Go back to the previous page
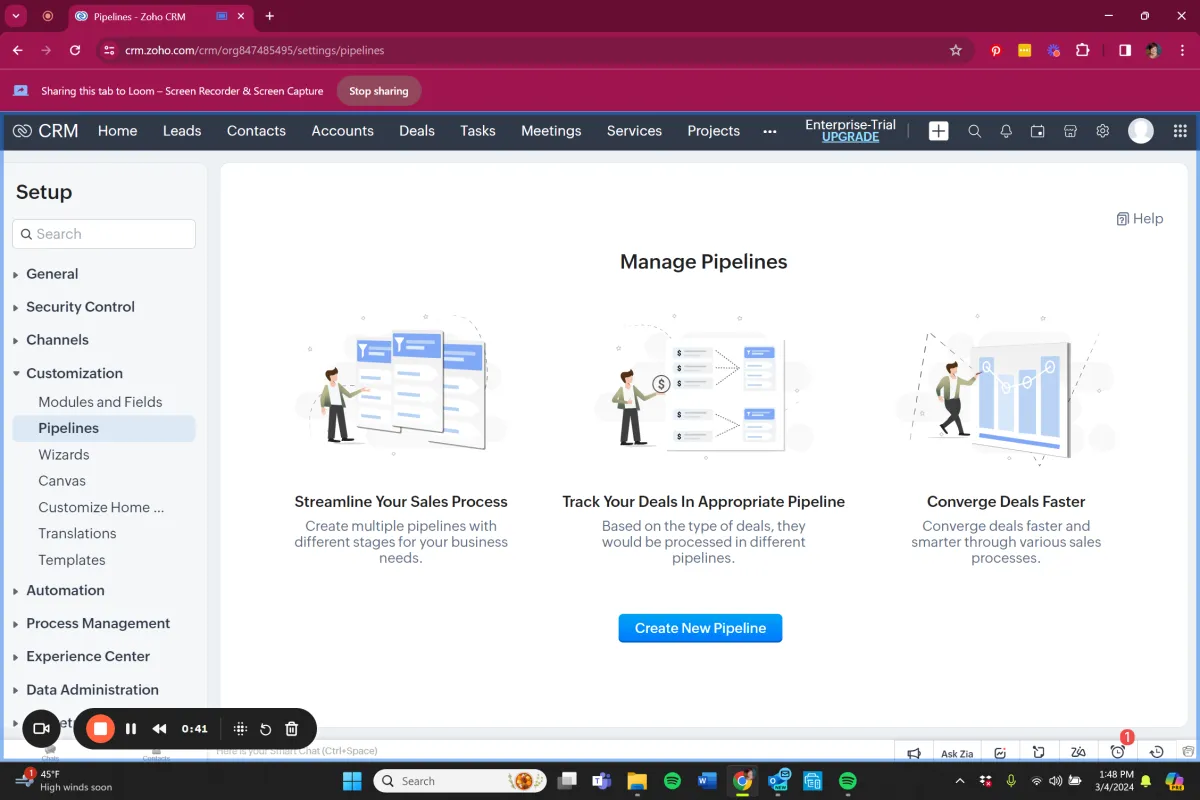Image resolution: width=1200 pixels, height=800 pixels. pyautogui.click(x=18, y=50)
